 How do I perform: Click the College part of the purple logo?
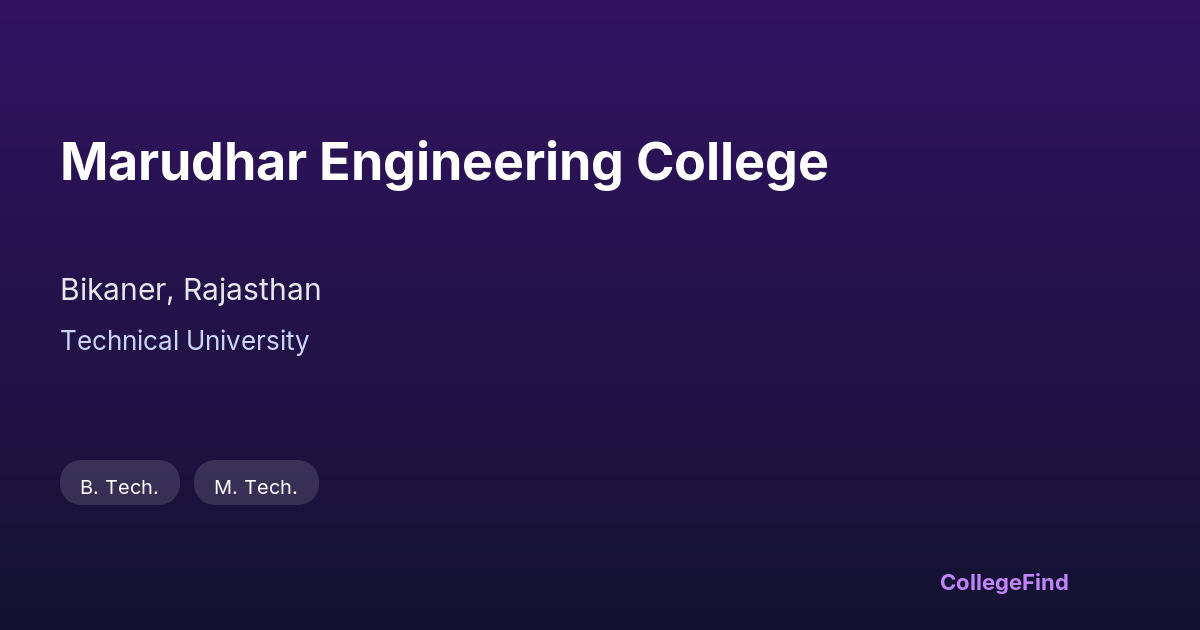pos(979,582)
